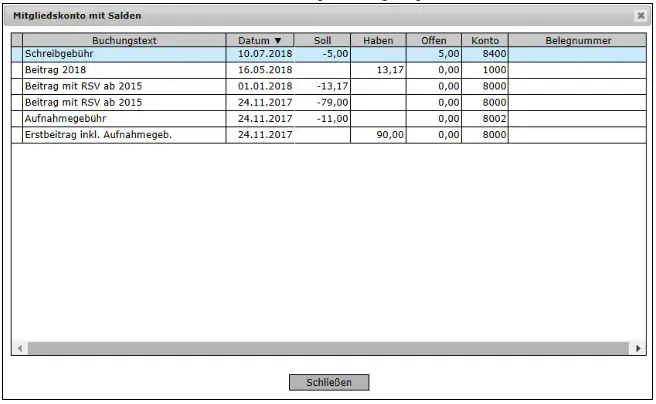Click the row selector of Schreibgebühr row

pyautogui.click(x=16, y=55)
